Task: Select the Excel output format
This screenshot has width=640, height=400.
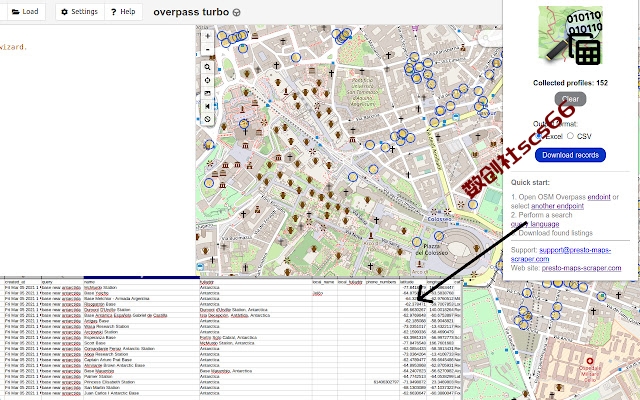Action: [x=539, y=136]
